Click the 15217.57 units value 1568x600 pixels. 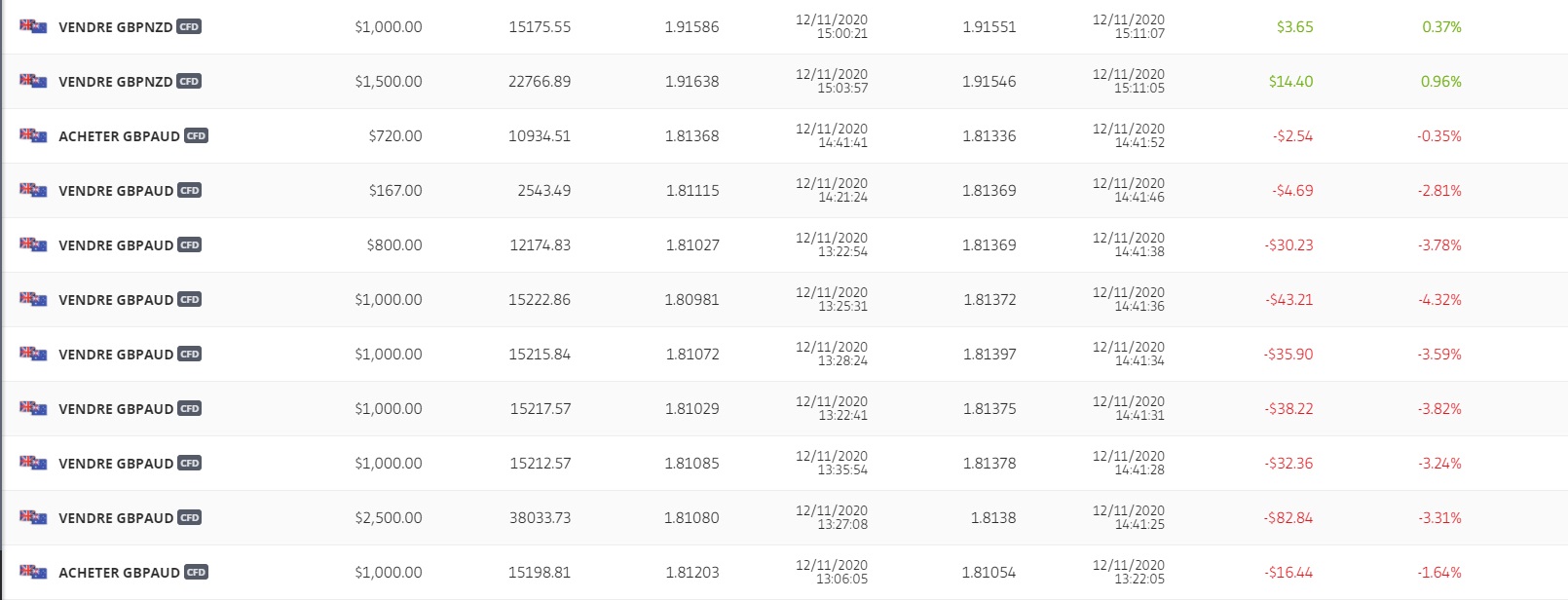[540, 409]
